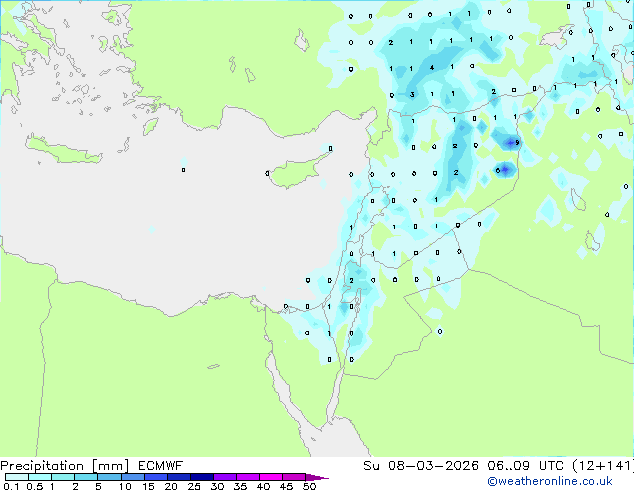Click the precipitation value "4" on map
634x490 pixels.
click(432, 68)
